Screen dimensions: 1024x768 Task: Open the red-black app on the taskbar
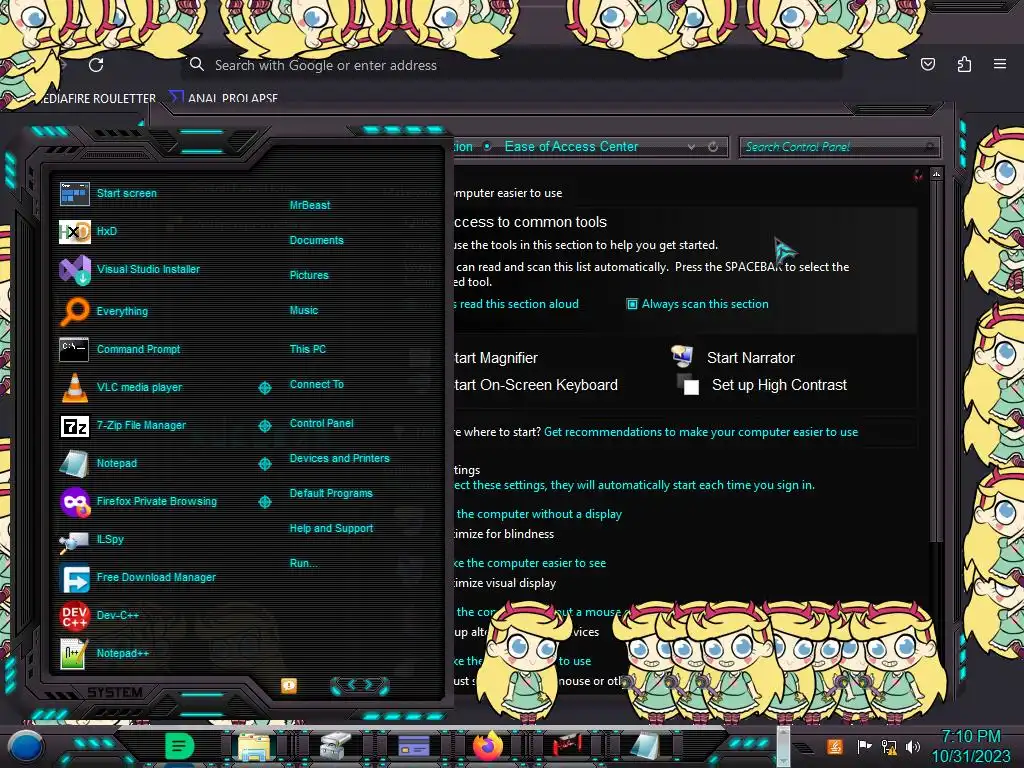pos(566,745)
